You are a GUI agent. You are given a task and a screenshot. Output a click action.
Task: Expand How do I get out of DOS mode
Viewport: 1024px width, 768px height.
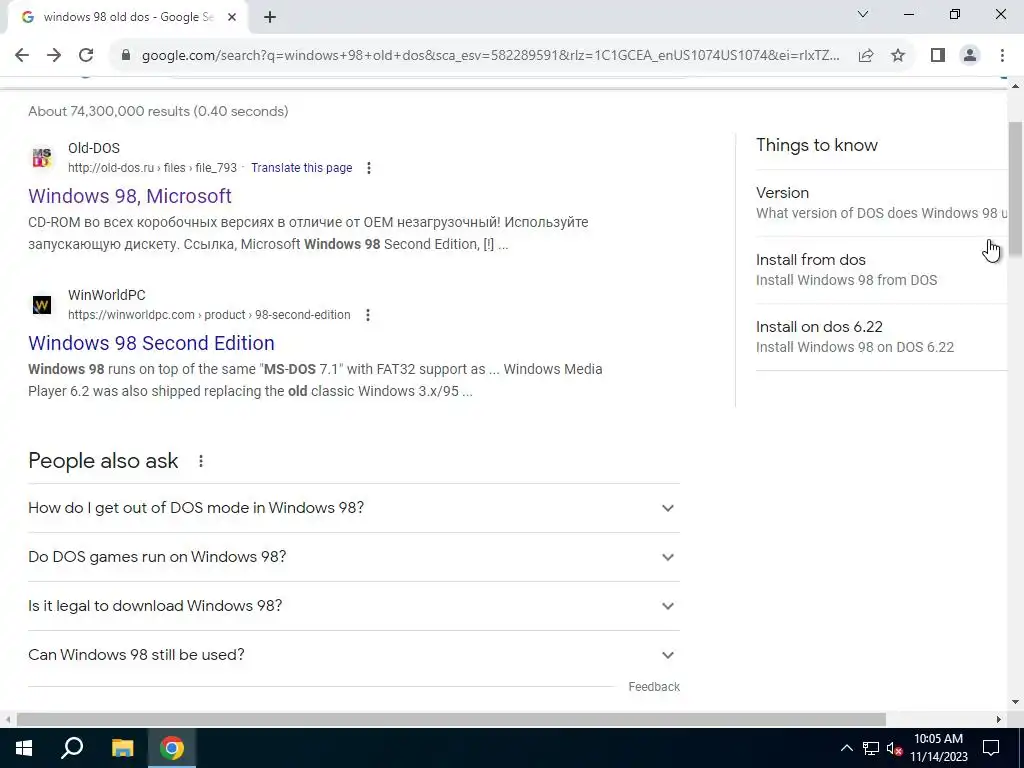354,508
